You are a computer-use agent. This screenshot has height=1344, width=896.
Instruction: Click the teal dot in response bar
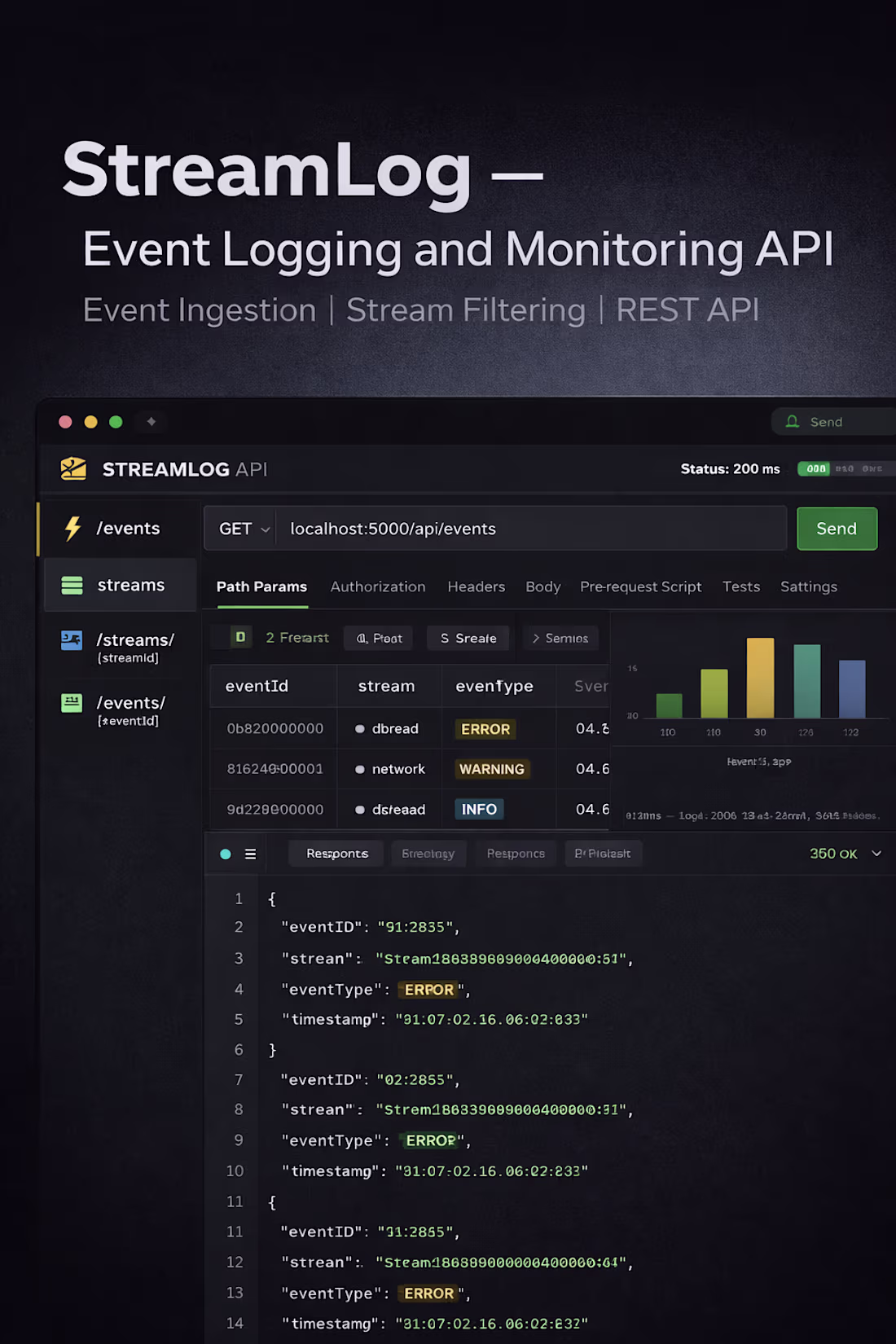(x=226, y=854)
